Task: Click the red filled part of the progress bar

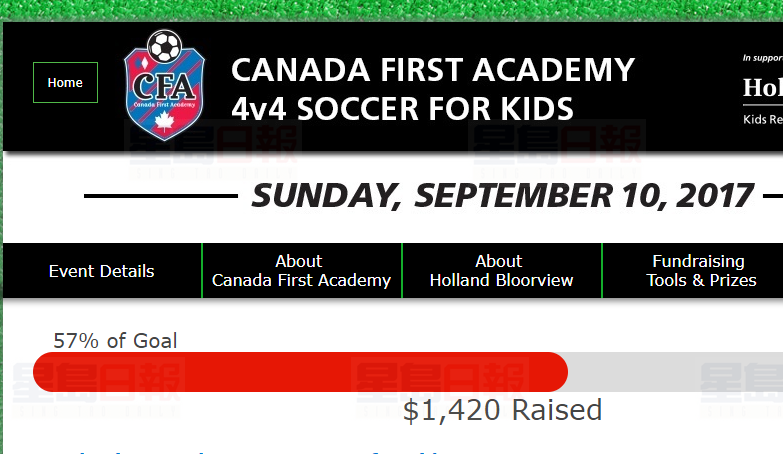Action: [300, 372]
